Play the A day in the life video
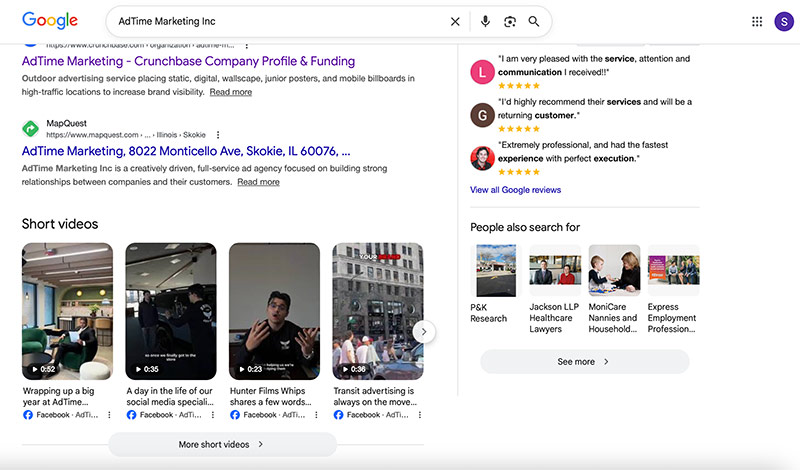800x470 pixels. pyautogui.click(x=171, y=311)
